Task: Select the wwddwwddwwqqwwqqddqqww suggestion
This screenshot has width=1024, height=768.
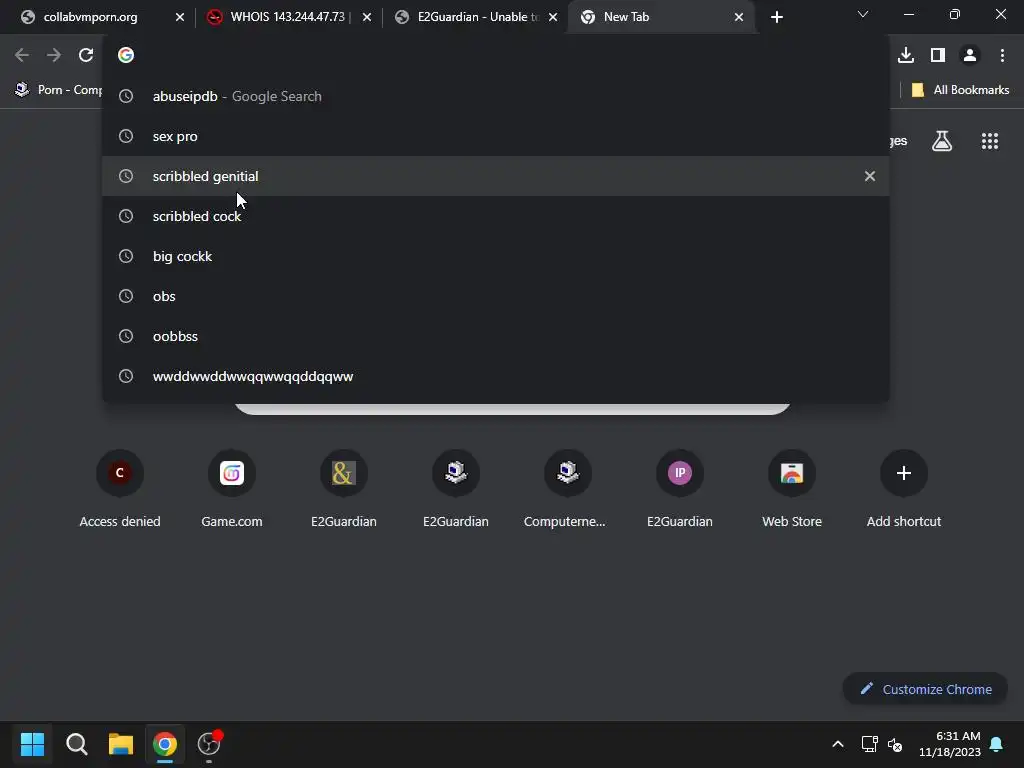Action: pos(496,376)
